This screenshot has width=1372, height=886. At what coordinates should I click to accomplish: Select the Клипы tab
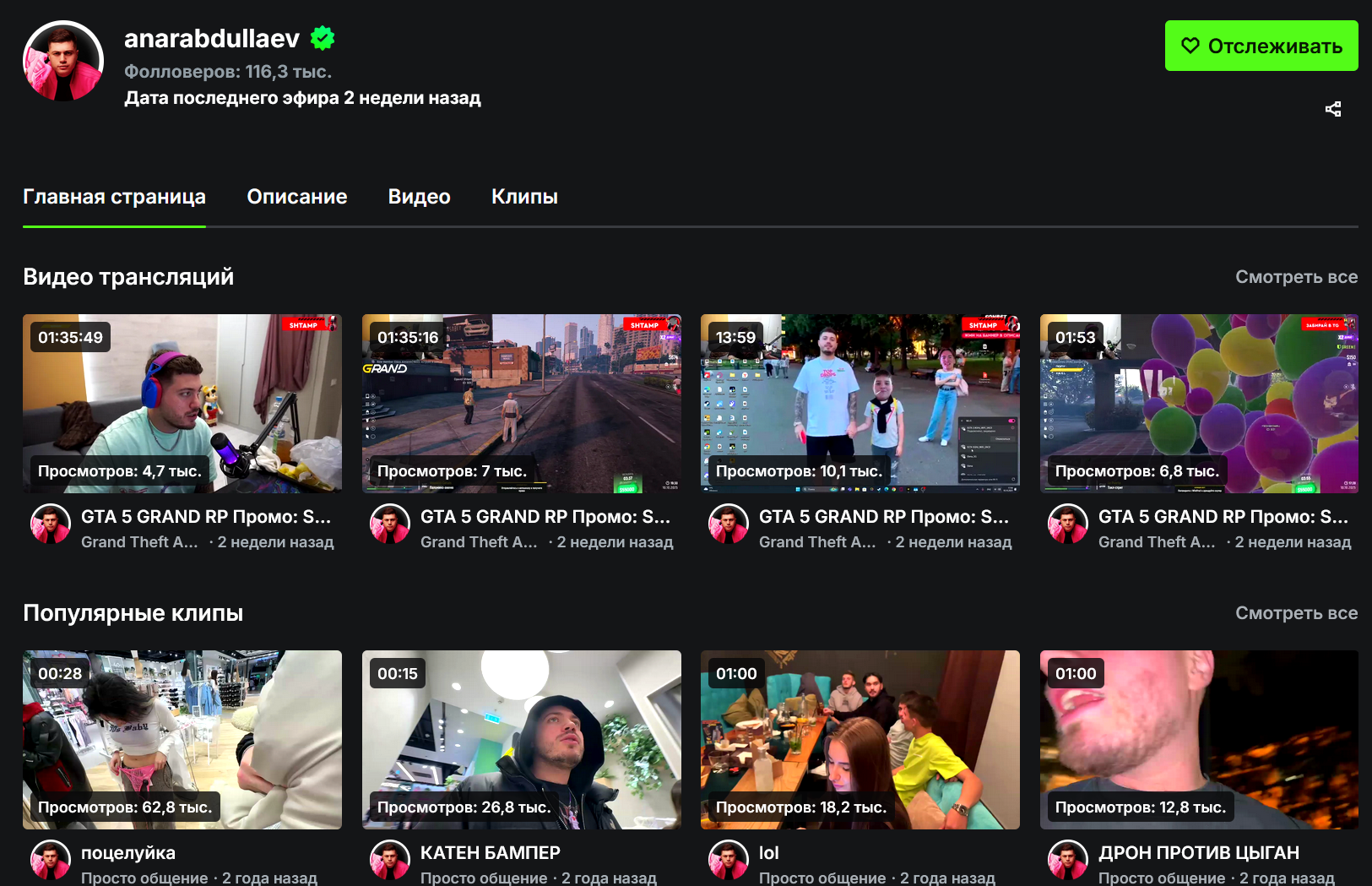coord(524,197)
